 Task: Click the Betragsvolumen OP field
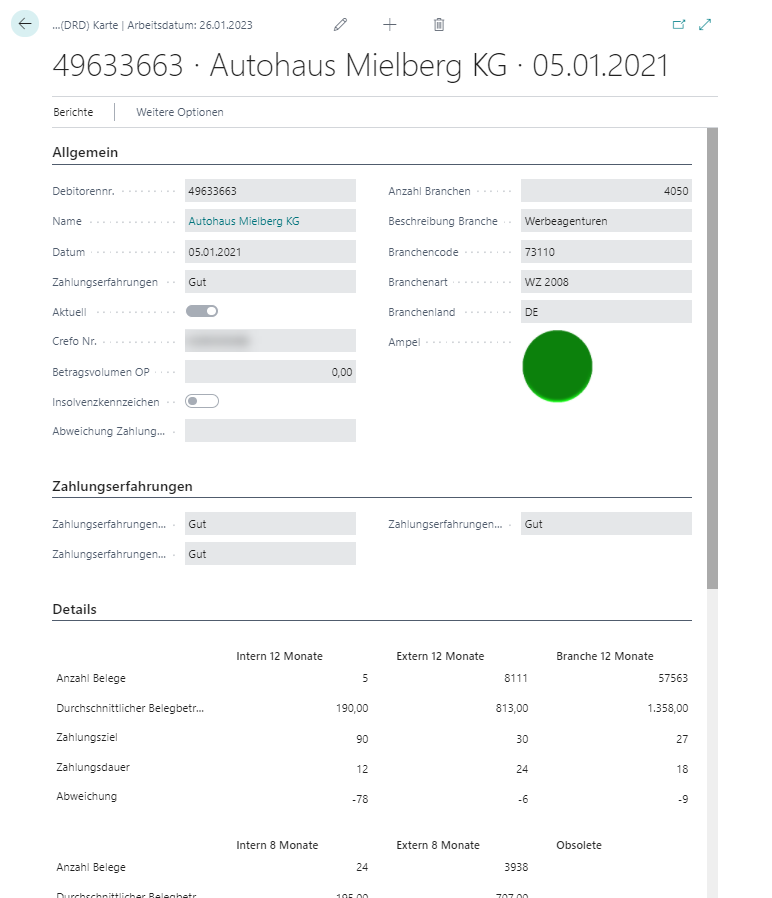click(x=270, y=371)
